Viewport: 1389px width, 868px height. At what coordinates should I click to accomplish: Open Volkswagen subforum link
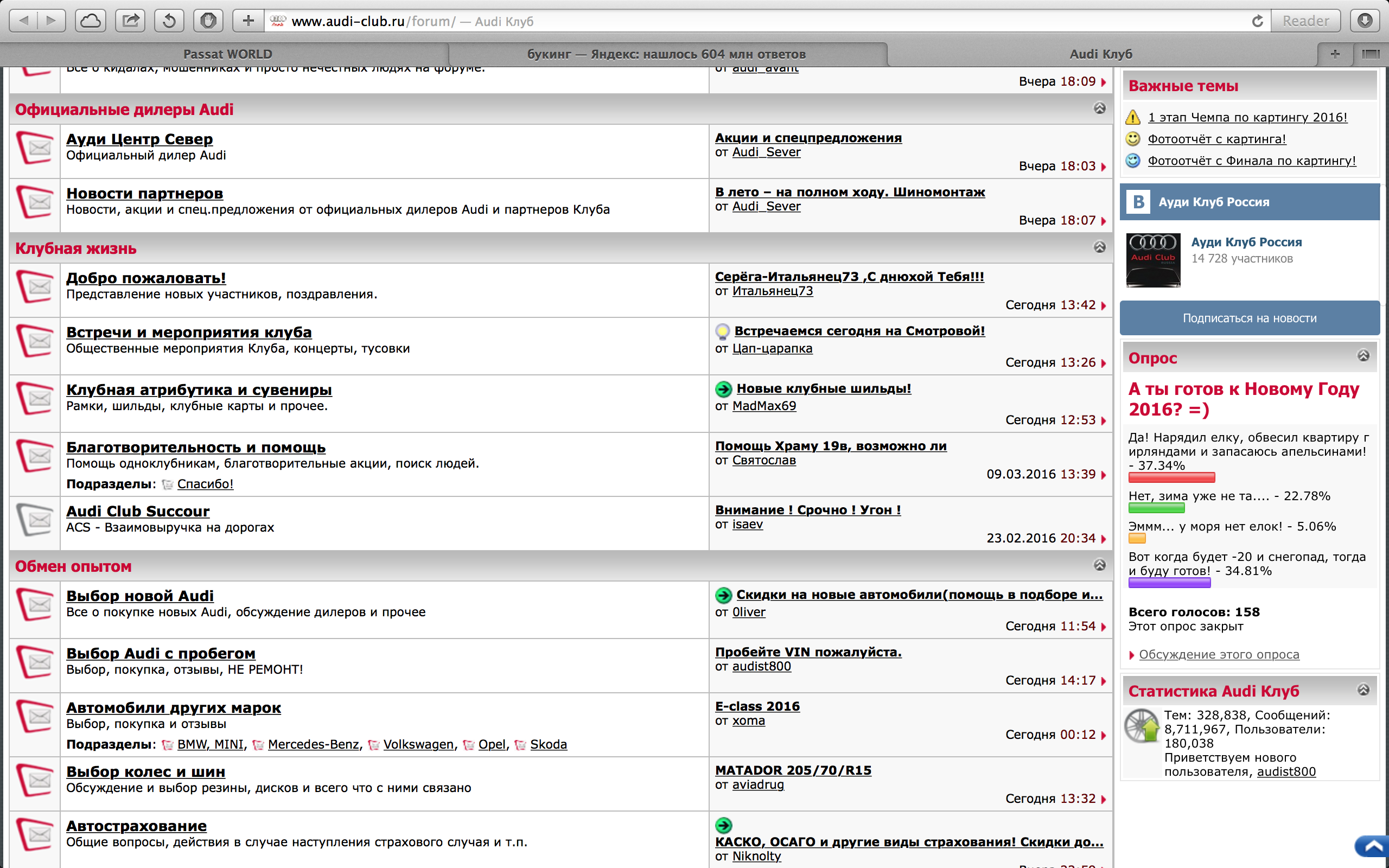pos(418,744)
